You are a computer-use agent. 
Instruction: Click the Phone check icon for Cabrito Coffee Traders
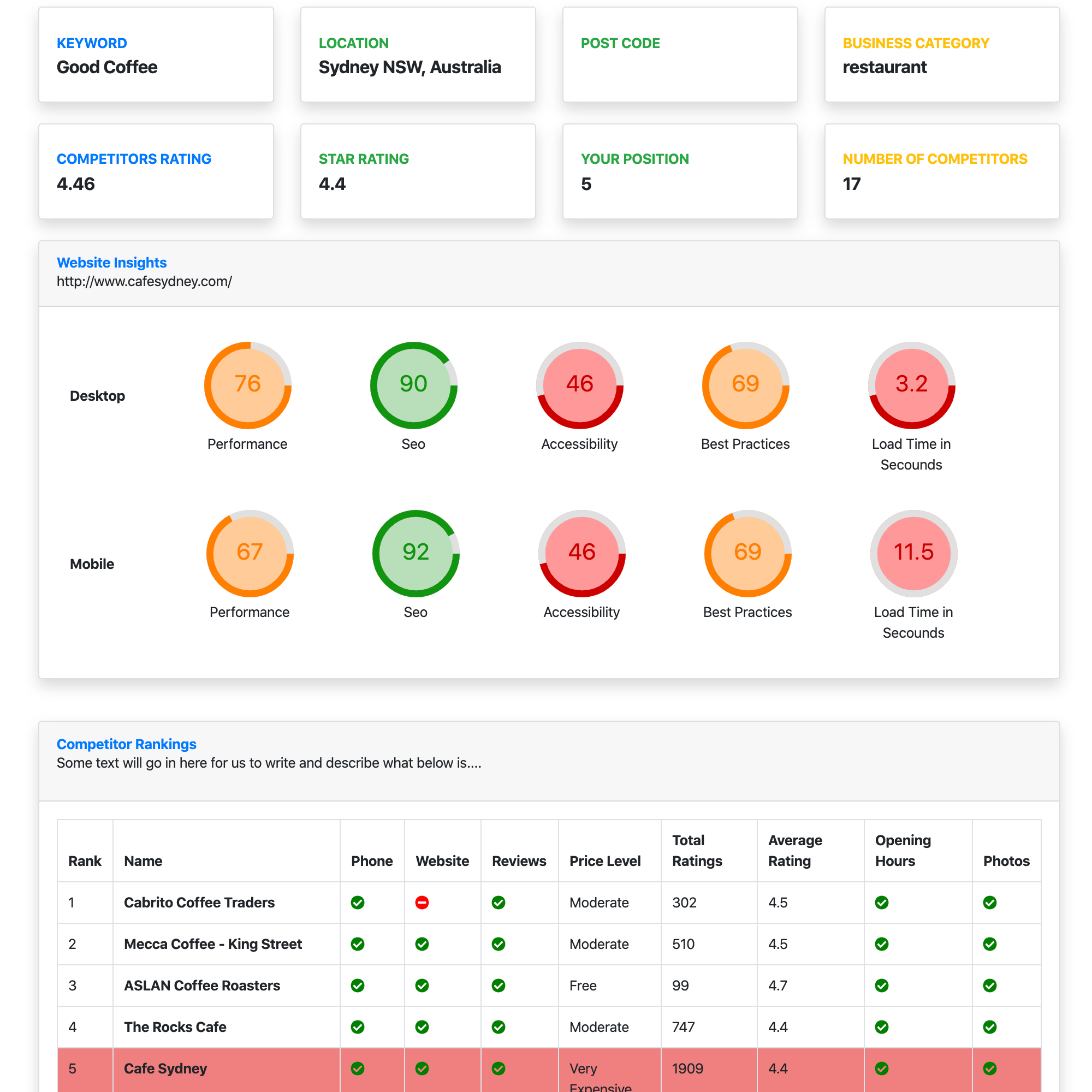[x=357, y=903]
